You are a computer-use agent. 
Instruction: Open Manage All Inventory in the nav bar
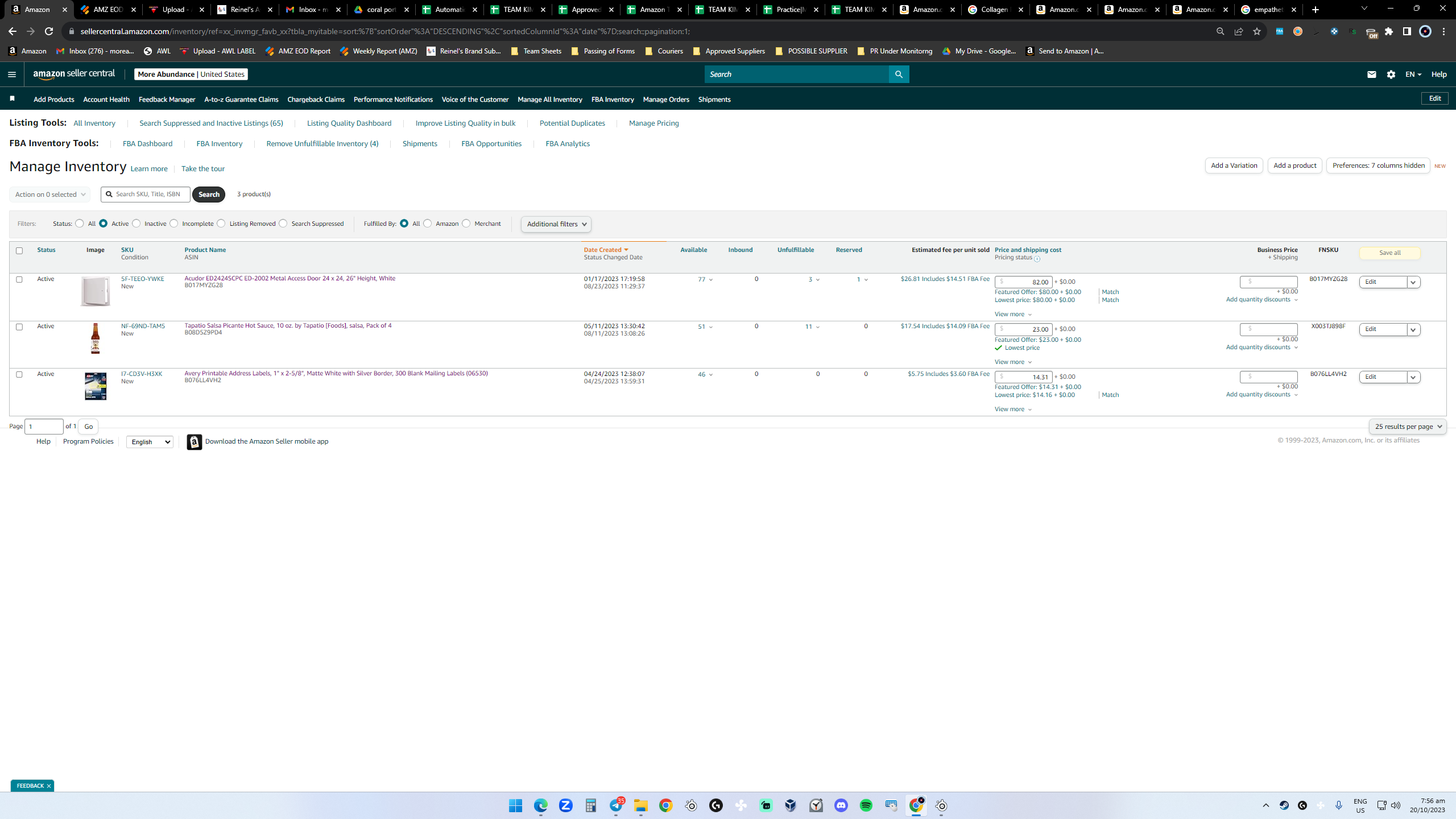[x=550, y=100]
